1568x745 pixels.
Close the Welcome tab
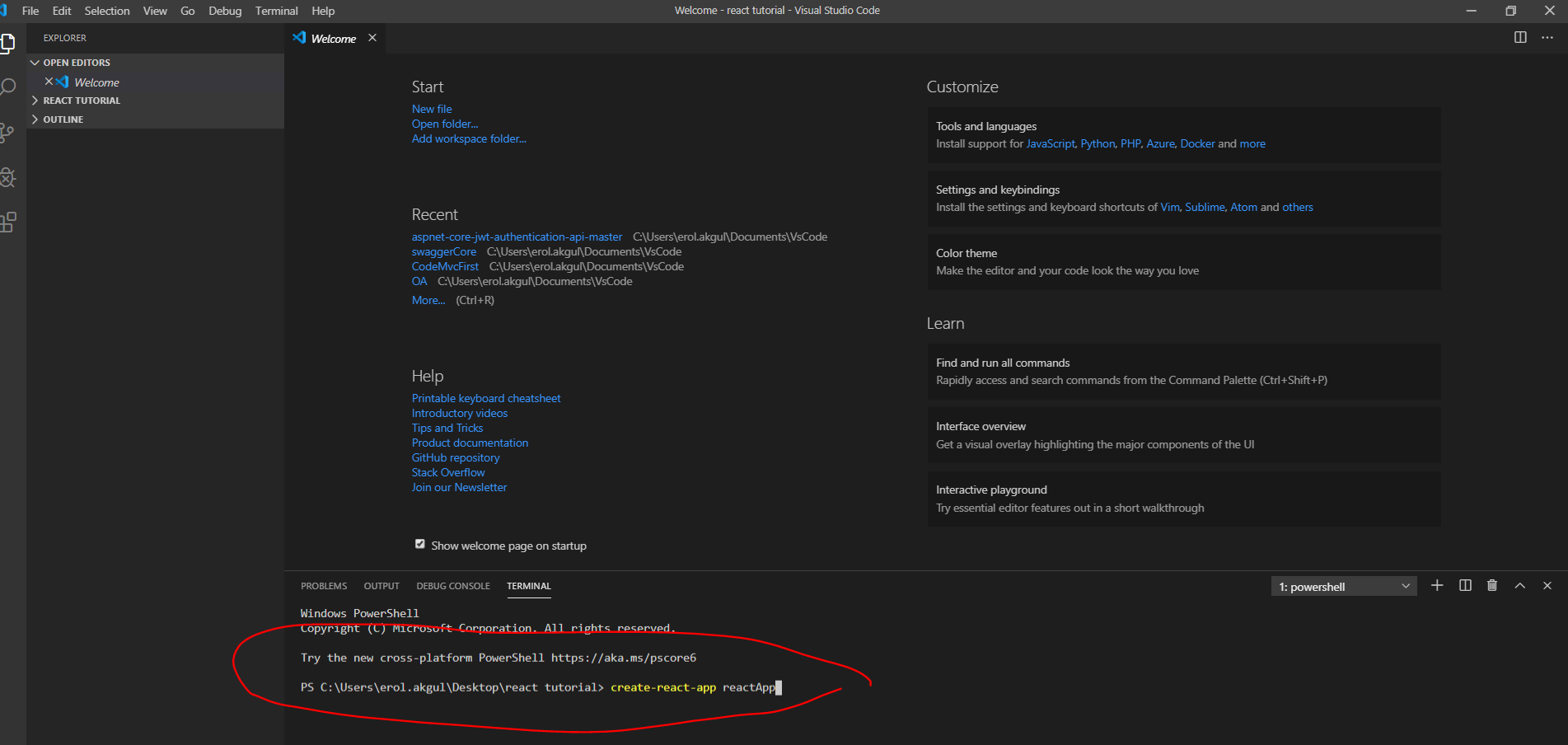[x=372, y=38]
